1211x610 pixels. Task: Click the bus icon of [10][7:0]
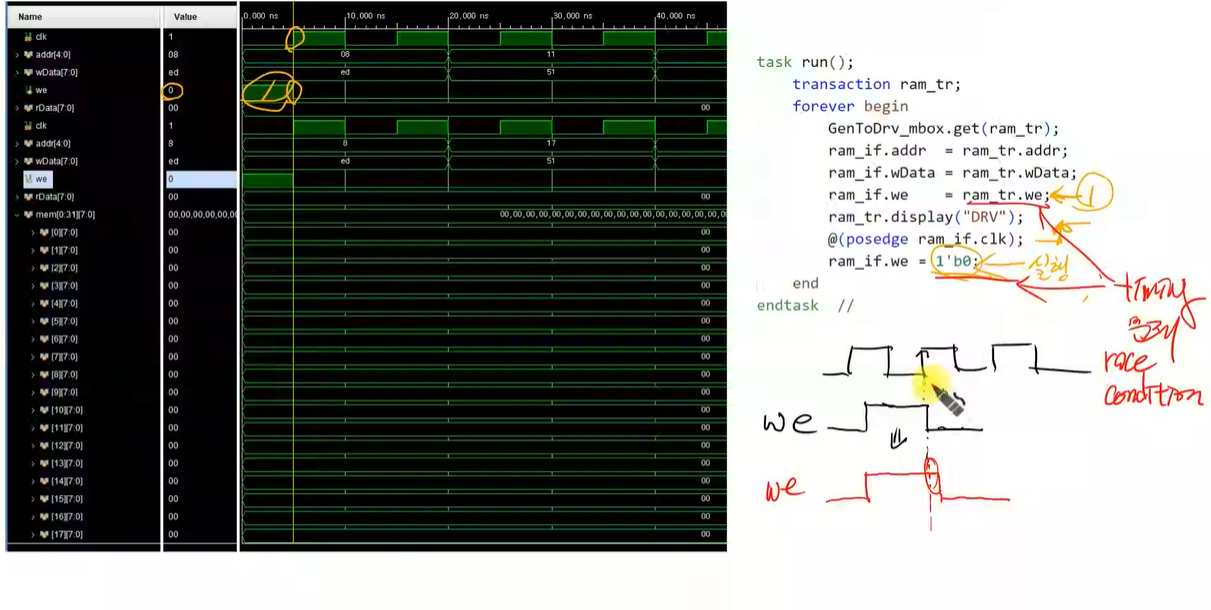[44, 410]
